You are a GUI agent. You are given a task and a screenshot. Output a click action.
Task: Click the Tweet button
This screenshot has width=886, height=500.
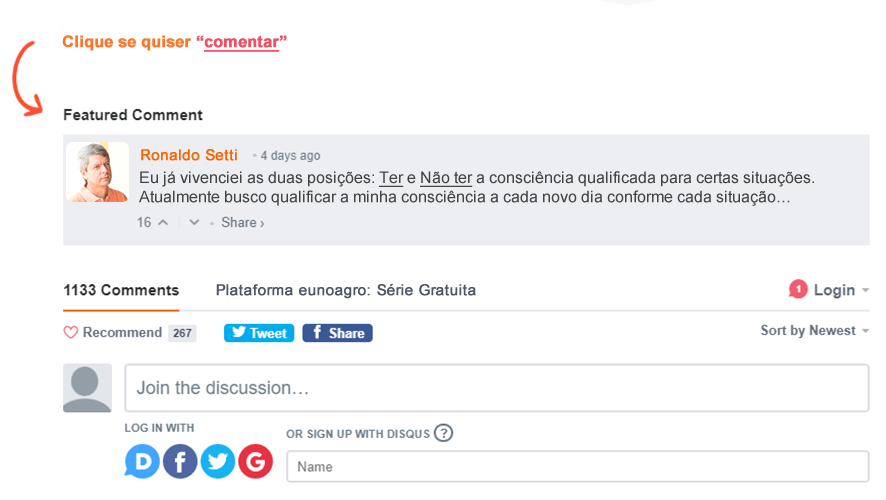(259, 333)
